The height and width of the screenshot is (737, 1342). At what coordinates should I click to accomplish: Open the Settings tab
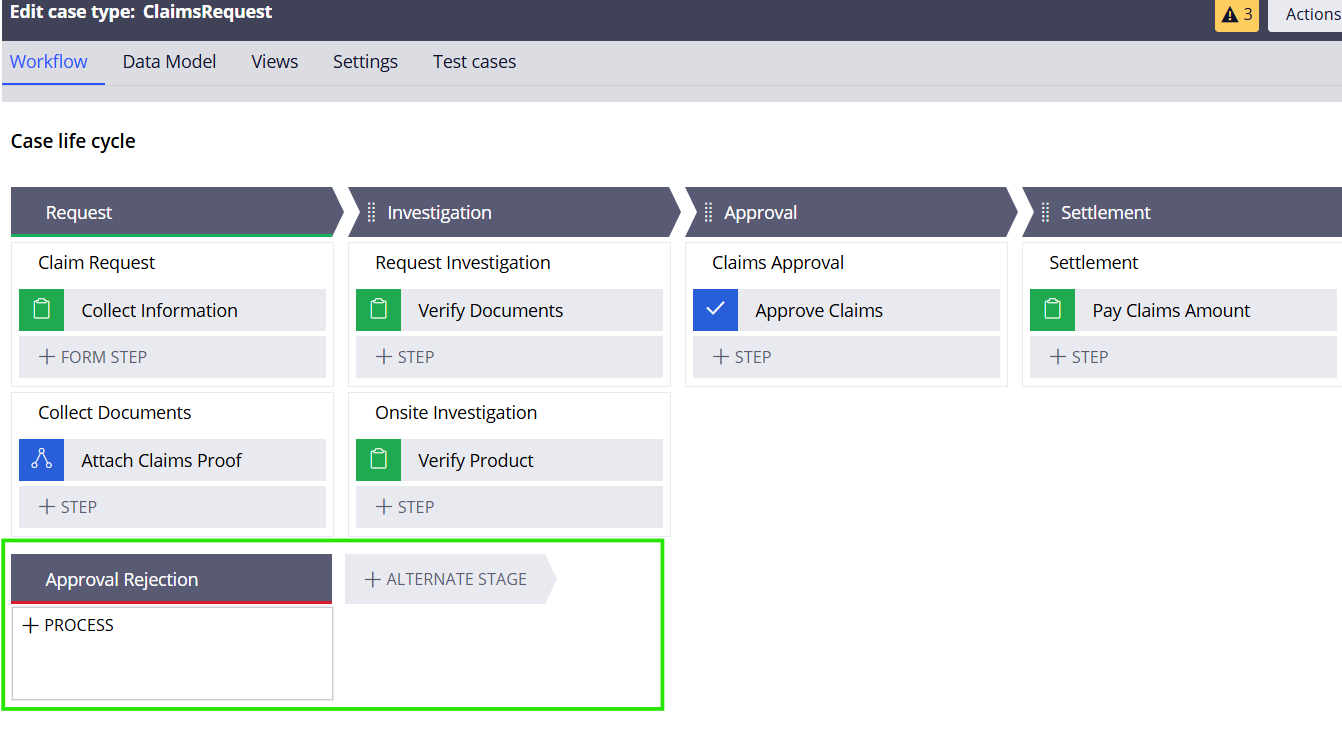click(365, 61)
